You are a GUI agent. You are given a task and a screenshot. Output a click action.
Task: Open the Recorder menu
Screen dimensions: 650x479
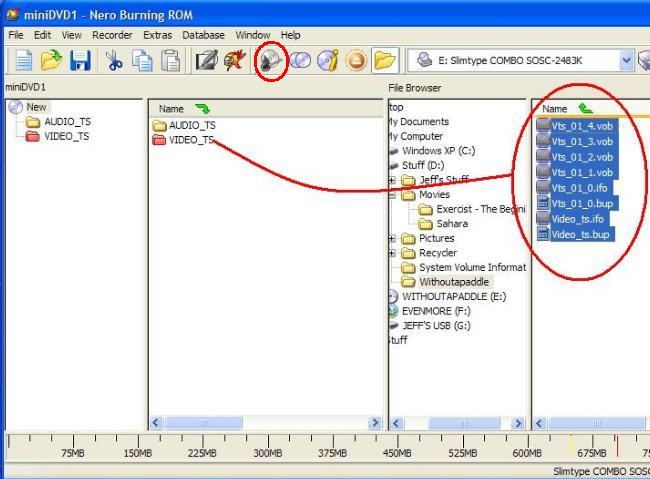click(x=112, y=35)
